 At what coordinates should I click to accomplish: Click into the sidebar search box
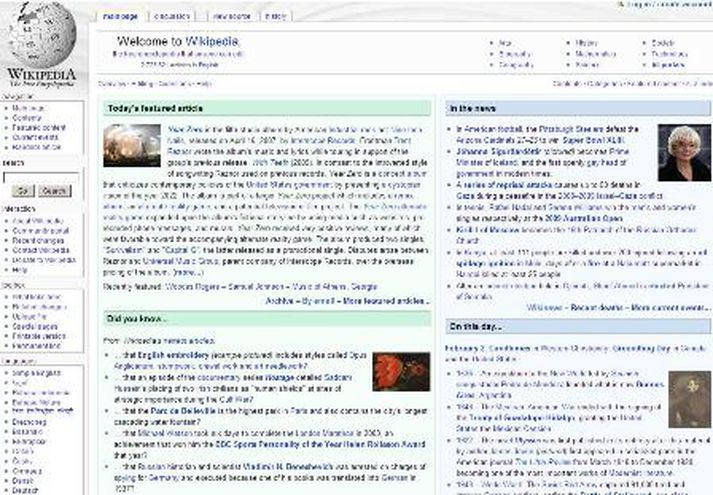pos(41,177)
